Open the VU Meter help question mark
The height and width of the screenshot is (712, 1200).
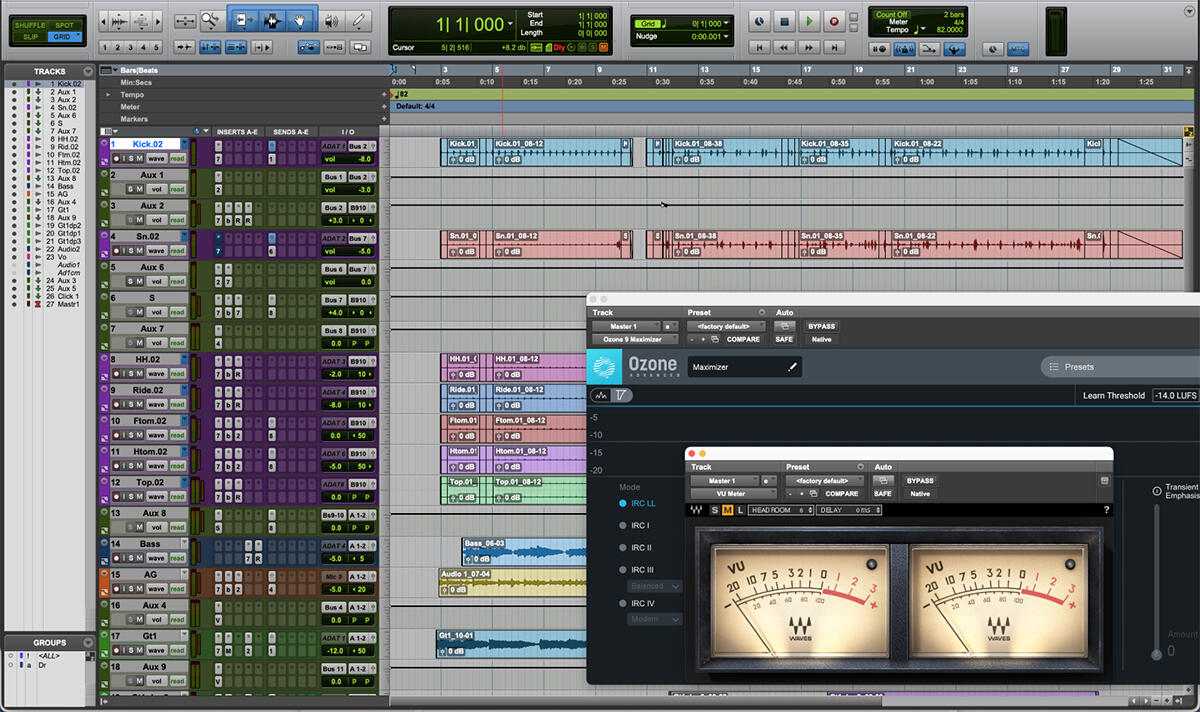click(1106, 510)
